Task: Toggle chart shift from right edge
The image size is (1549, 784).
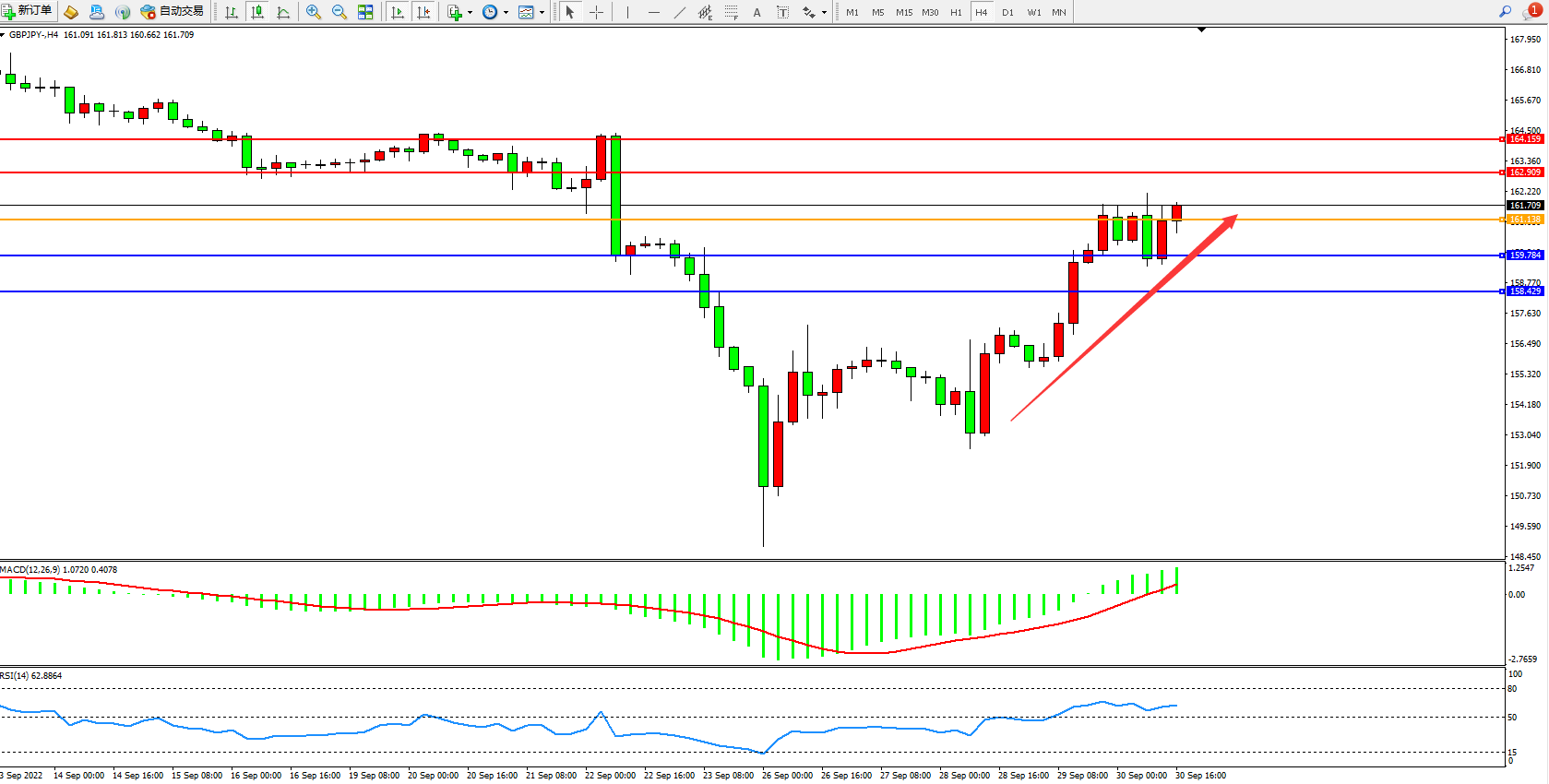Action: coord(423,12)
